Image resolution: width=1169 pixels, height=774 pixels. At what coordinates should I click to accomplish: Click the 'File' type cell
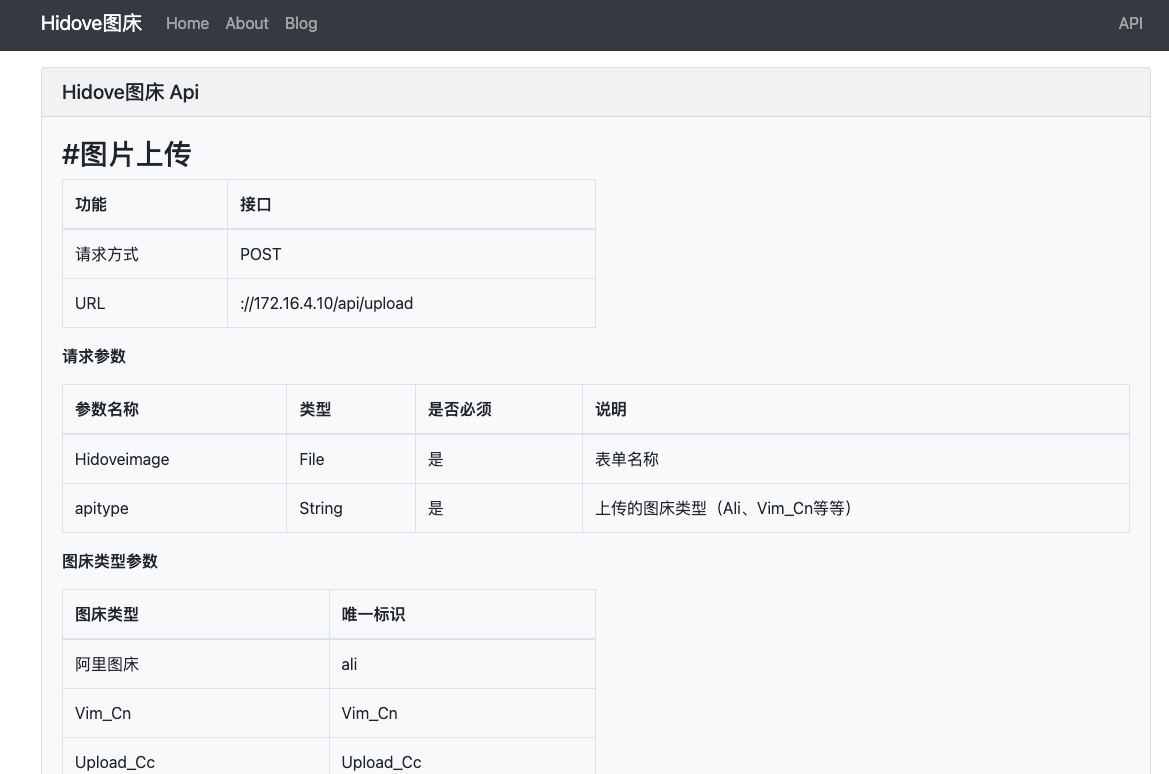coord(351,459)
